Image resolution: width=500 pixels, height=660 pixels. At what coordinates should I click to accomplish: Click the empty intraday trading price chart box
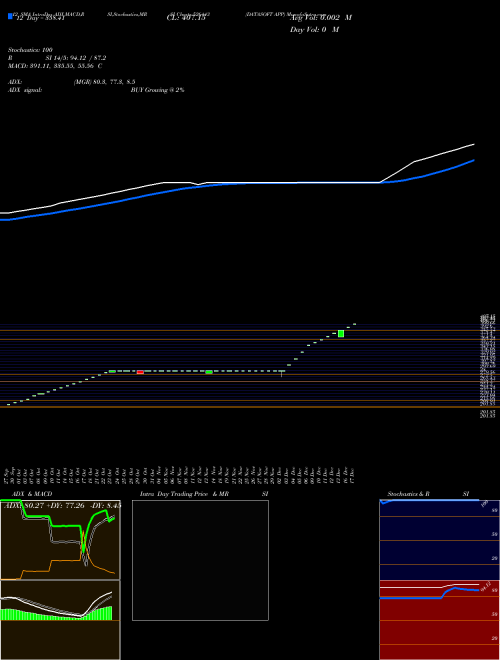pos(200,560)
